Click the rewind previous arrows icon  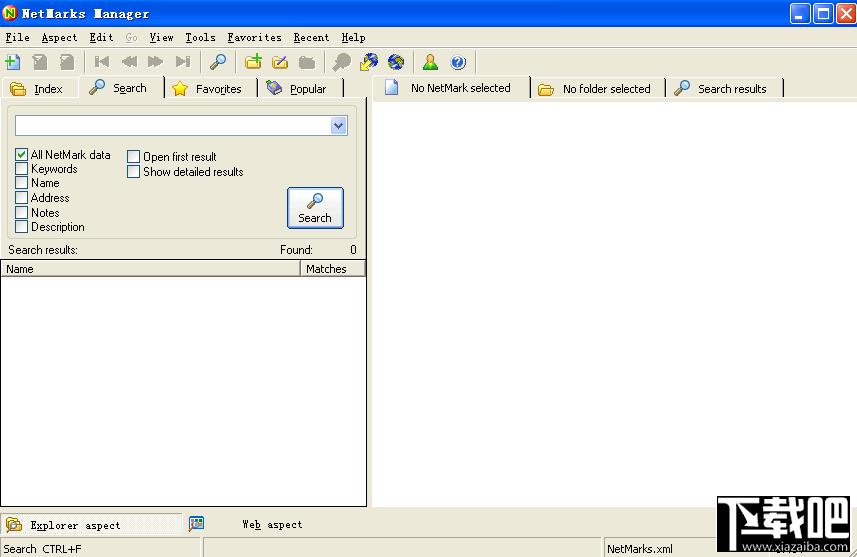(130, 62)
